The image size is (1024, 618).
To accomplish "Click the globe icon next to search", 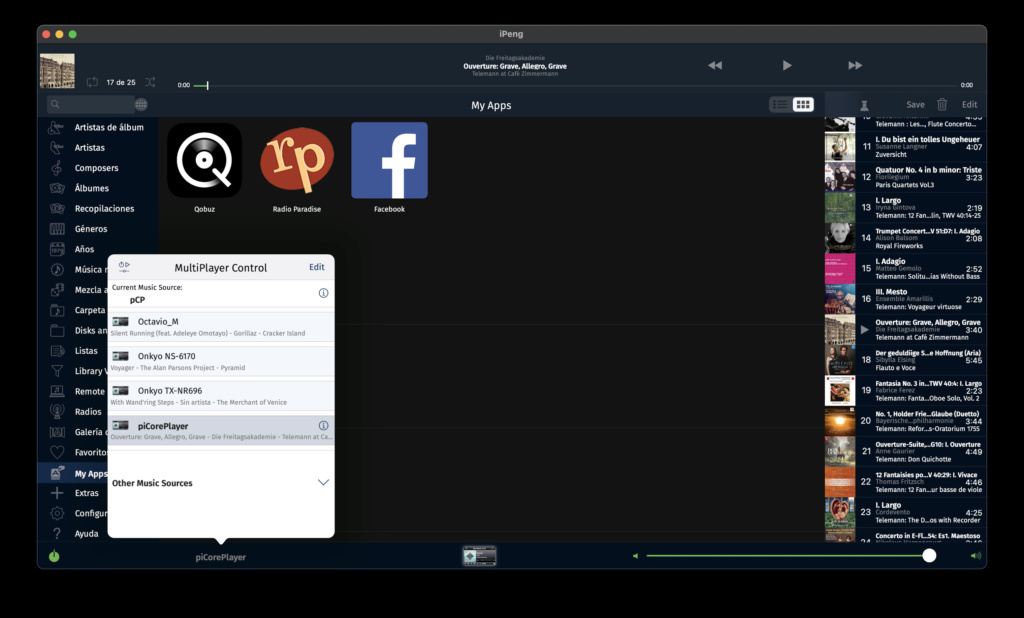I will [141, 105].
